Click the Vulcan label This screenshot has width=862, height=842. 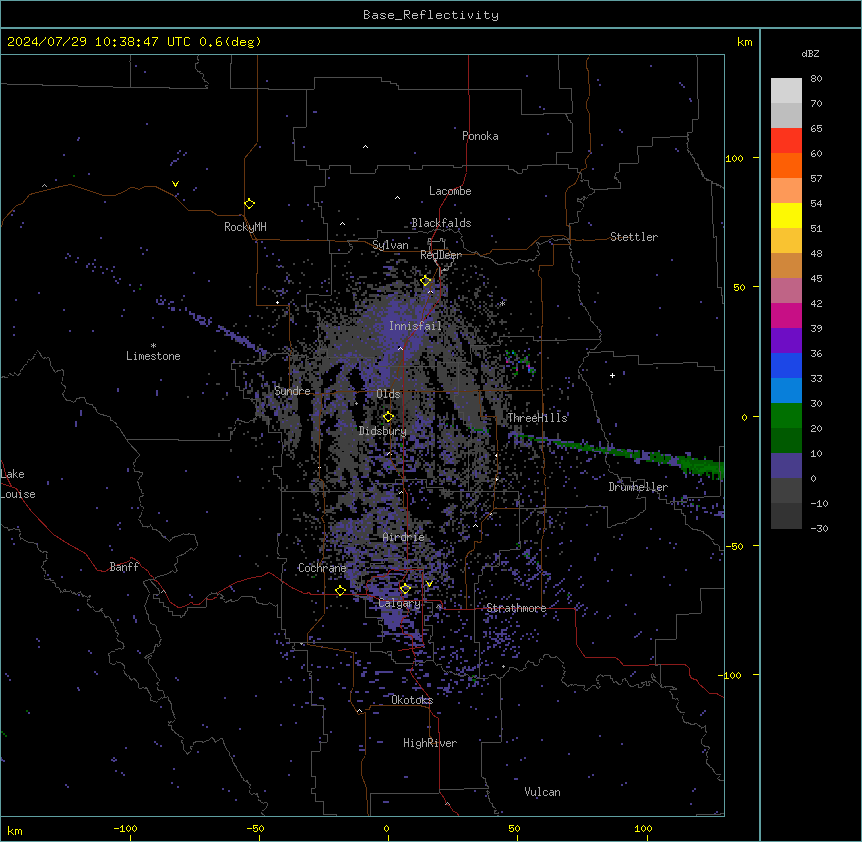coord(543,792)
